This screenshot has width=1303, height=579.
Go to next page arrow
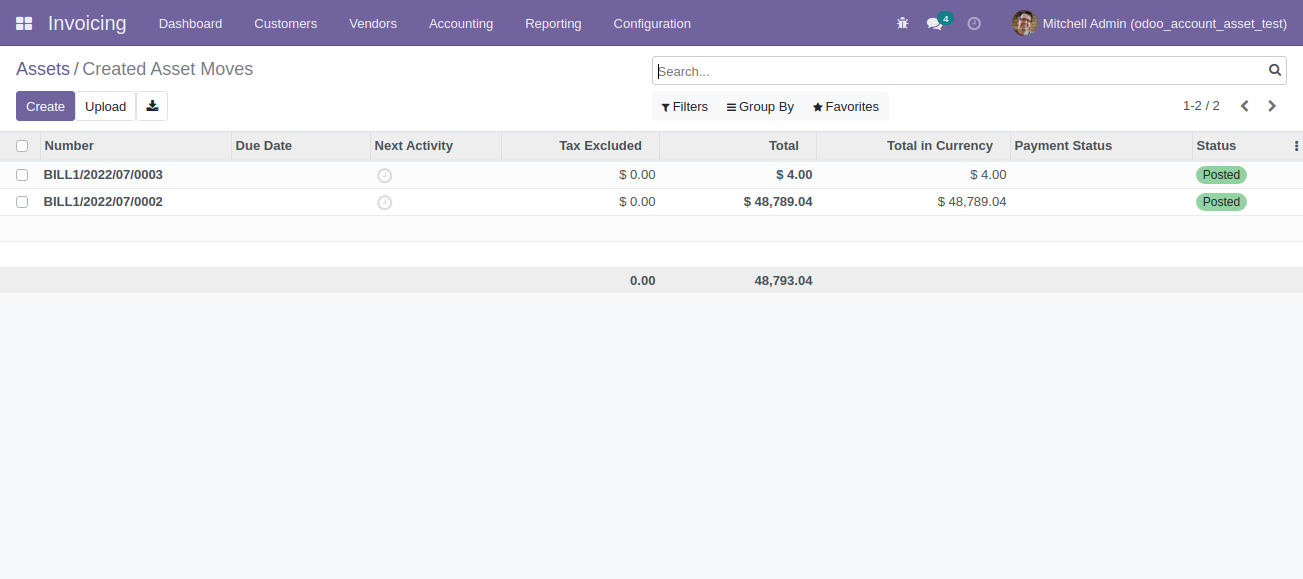(x=1272, y=106)
